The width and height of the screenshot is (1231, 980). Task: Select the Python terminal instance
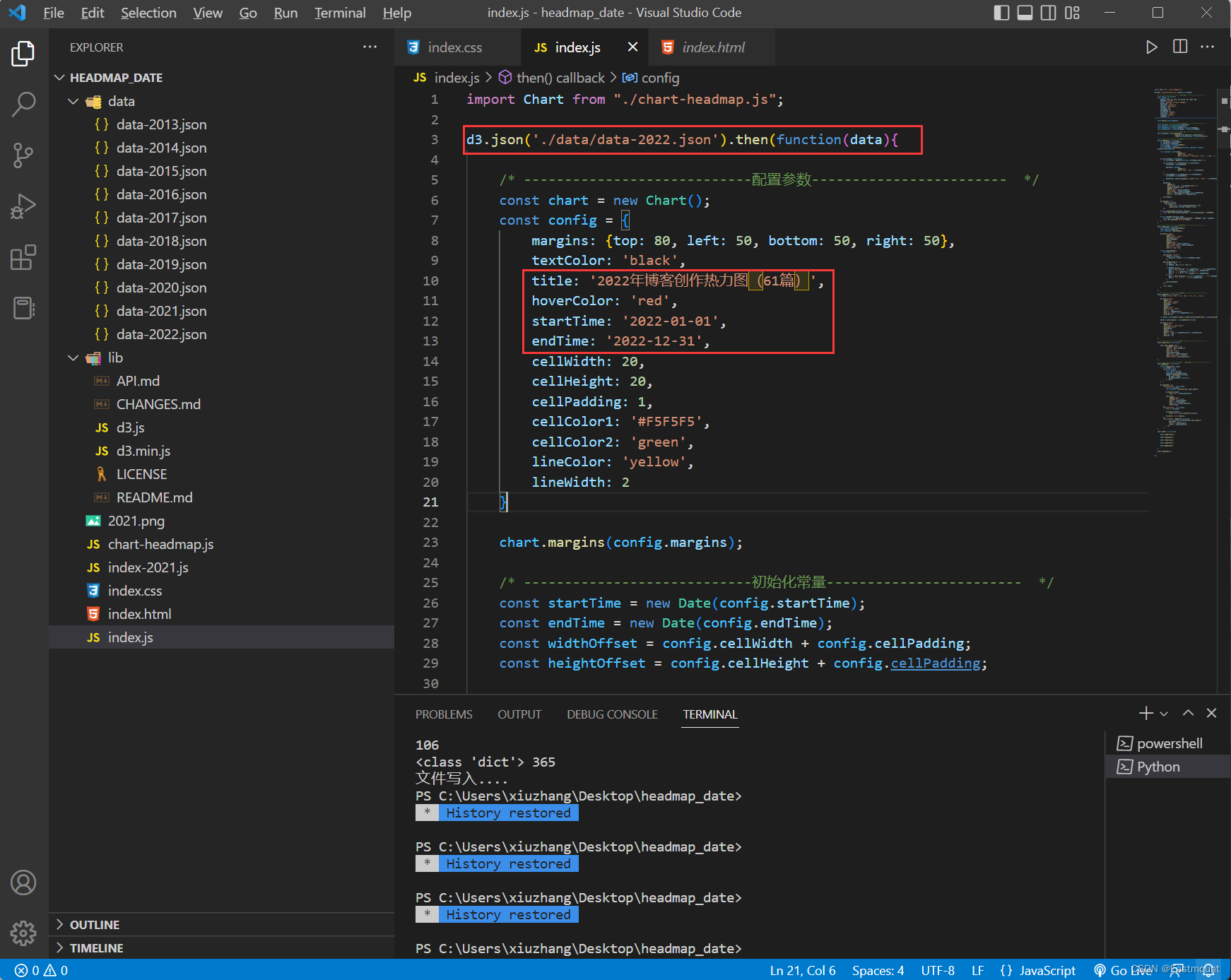[1168, 767]
